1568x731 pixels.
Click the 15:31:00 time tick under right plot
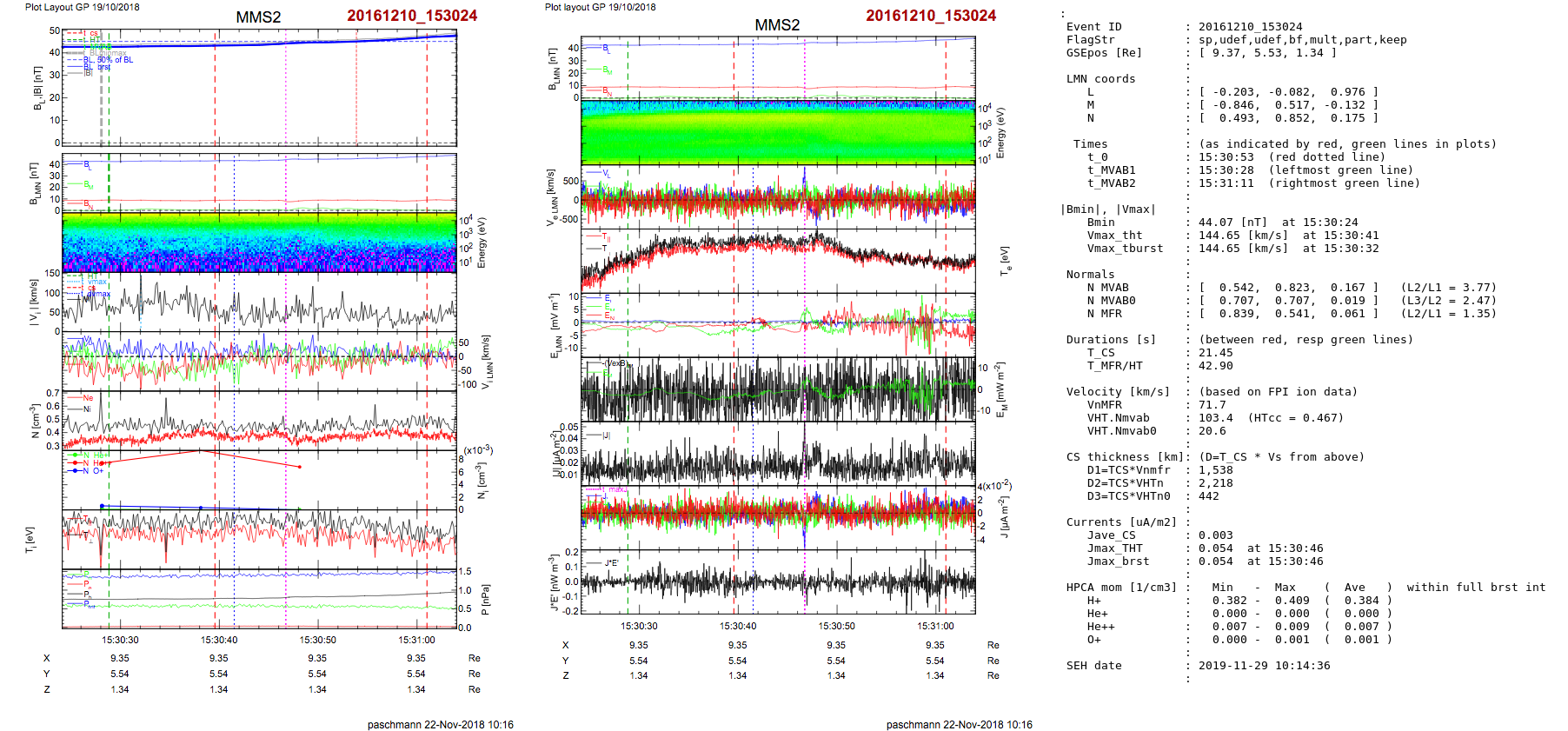[934, 626]
